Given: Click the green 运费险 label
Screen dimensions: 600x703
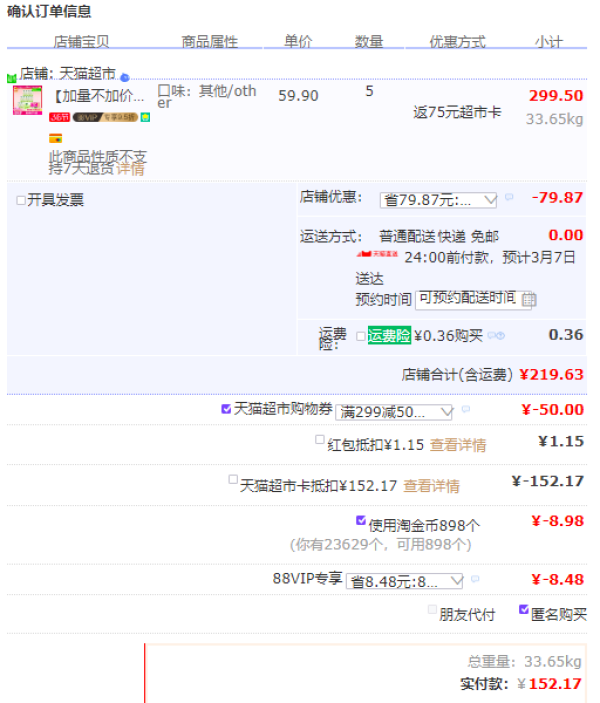Looking at the screenshot, I should tap(389, 335).
